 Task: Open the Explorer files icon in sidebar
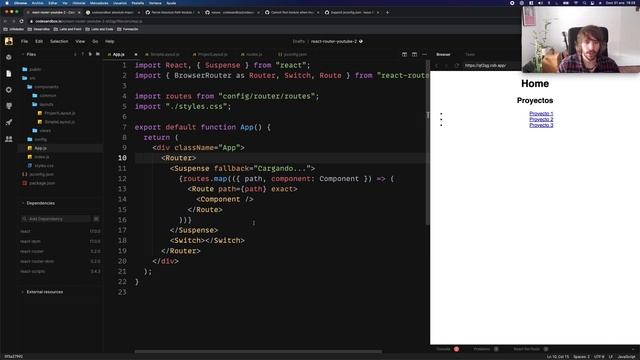click(x=9, y=73)
